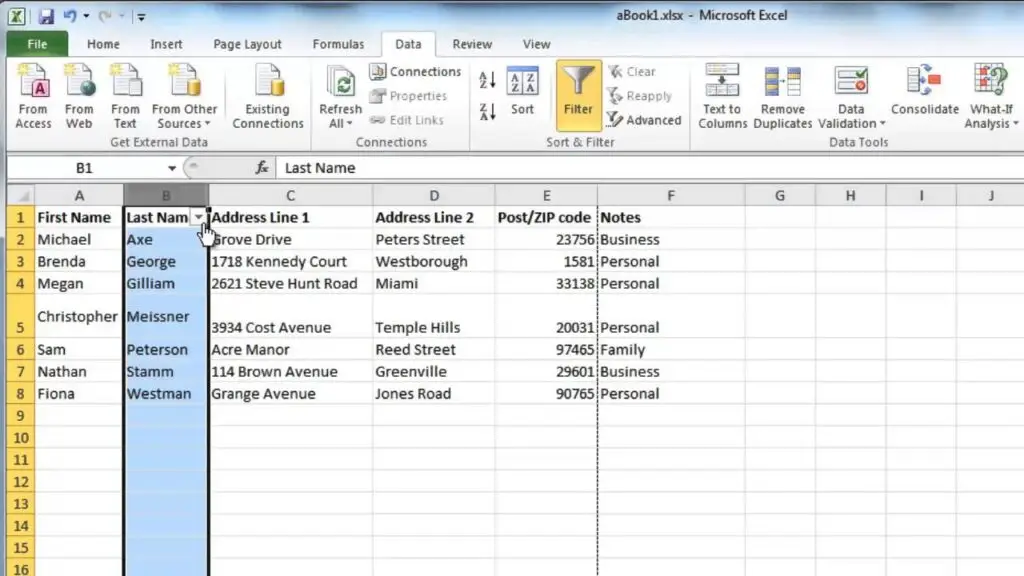Toggle the Filter button off

[578, 95]
